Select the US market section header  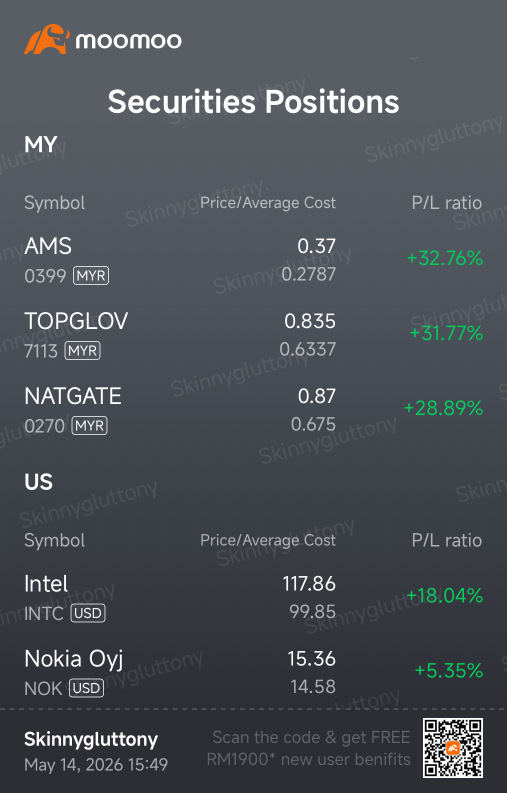(x=38, y=482)
